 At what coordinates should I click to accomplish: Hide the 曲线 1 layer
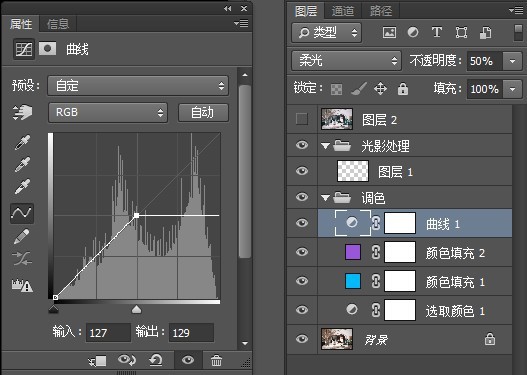(x=302, y=222)
